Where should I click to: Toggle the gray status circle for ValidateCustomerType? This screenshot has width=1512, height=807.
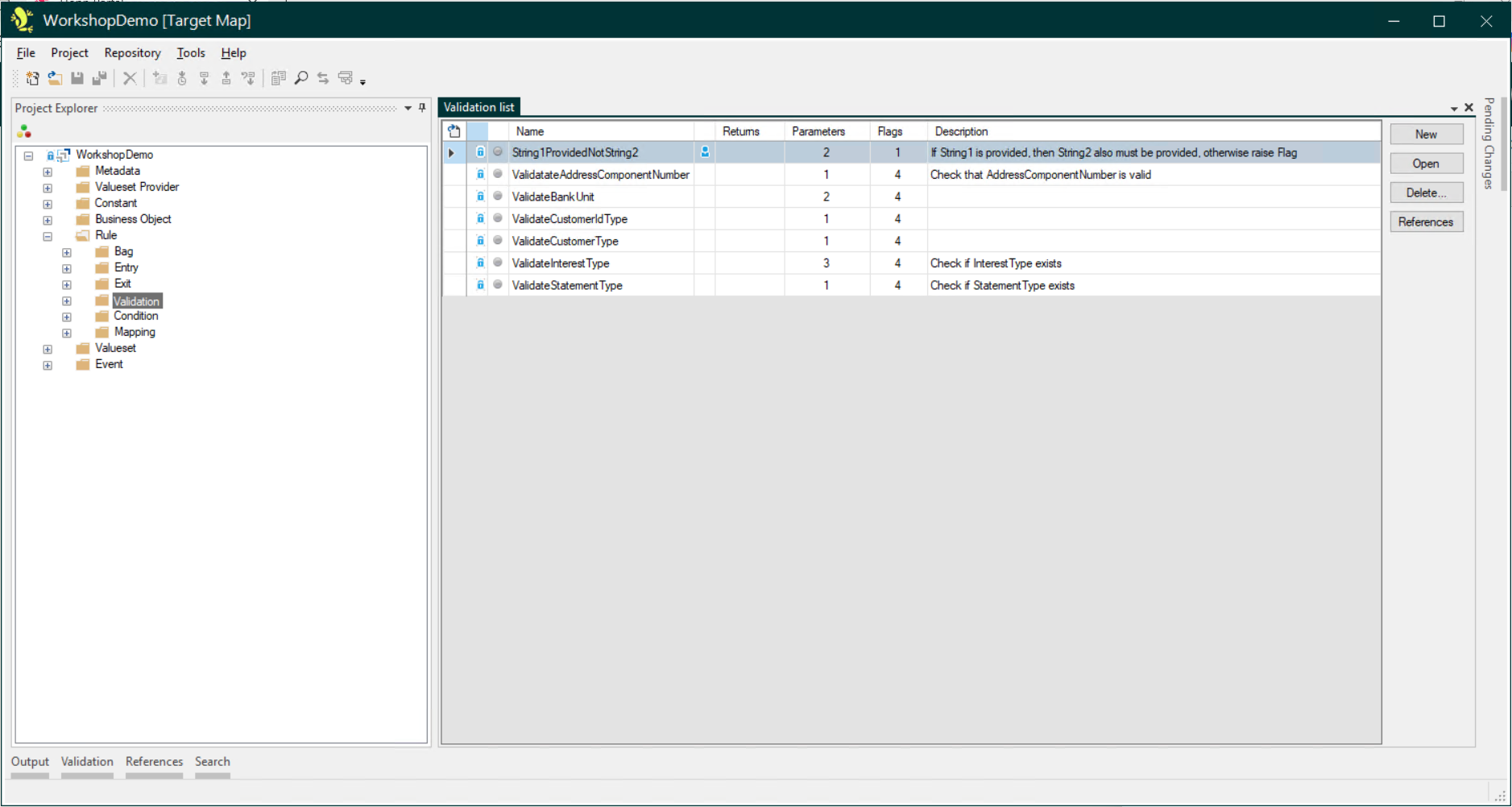pyautogui.click(x=498, y=241)
